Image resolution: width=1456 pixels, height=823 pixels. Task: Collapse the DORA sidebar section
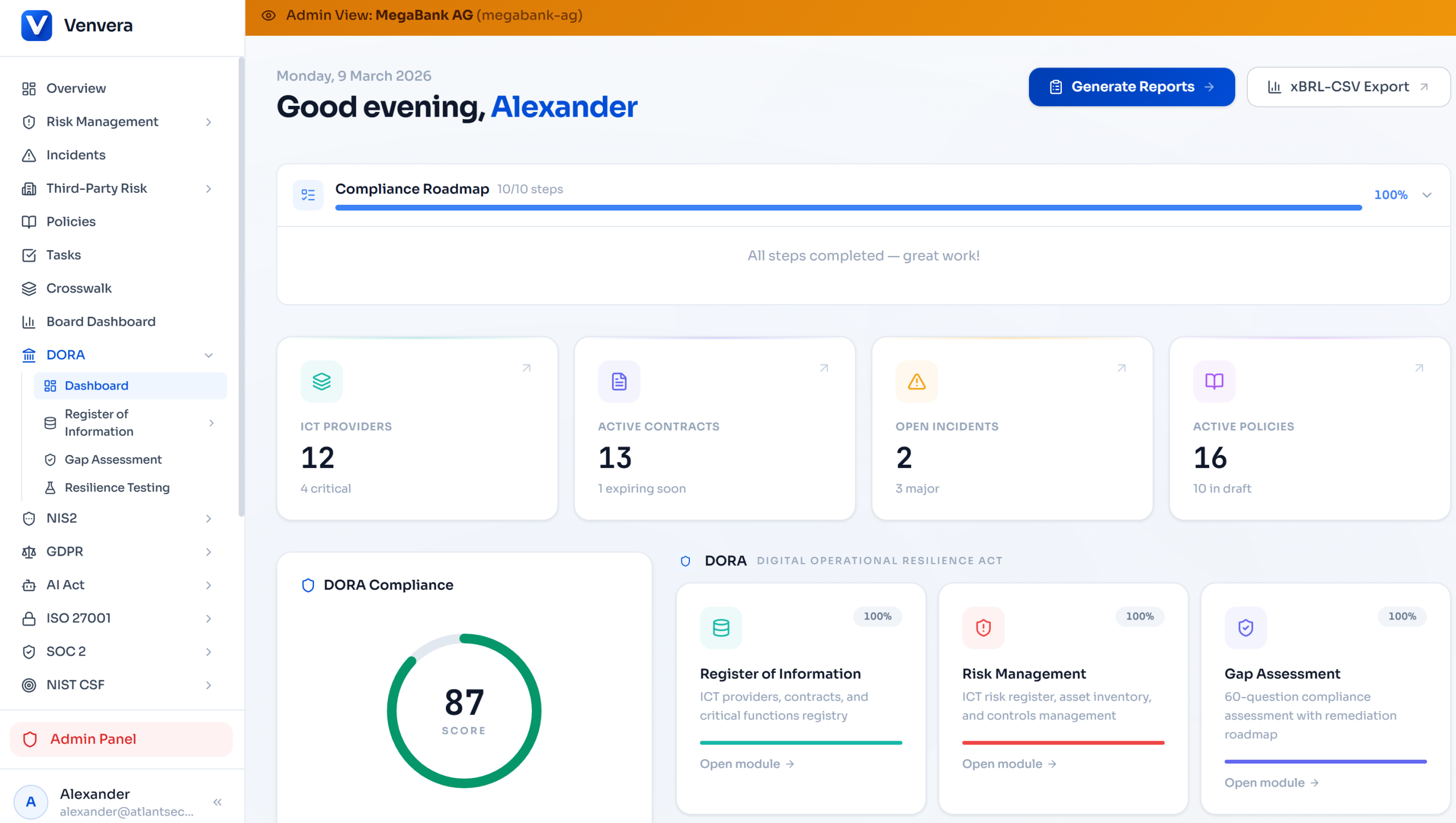(208, 355)
